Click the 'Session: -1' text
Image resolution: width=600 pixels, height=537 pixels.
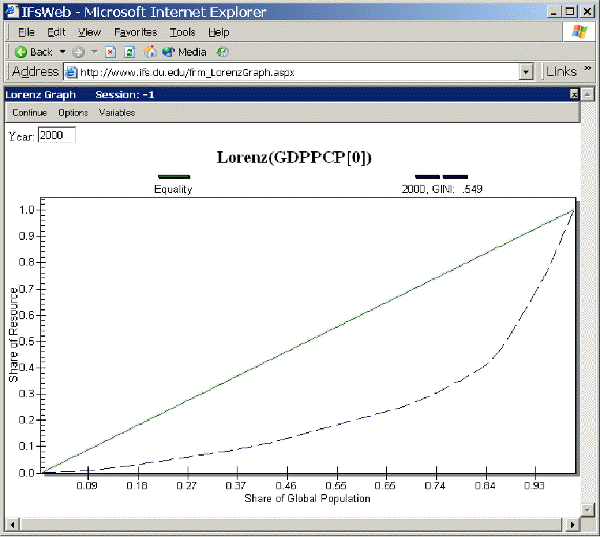[x=125, y=95]
